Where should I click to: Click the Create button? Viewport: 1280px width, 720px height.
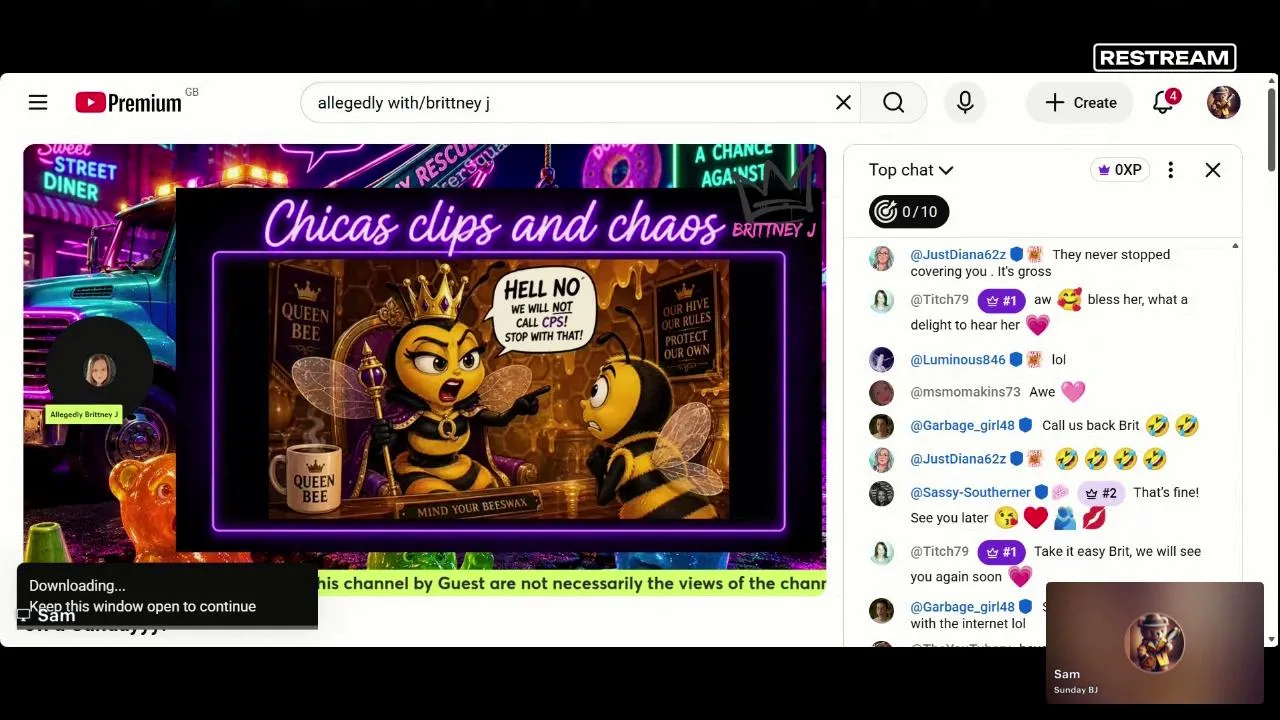coord(1080,102)
